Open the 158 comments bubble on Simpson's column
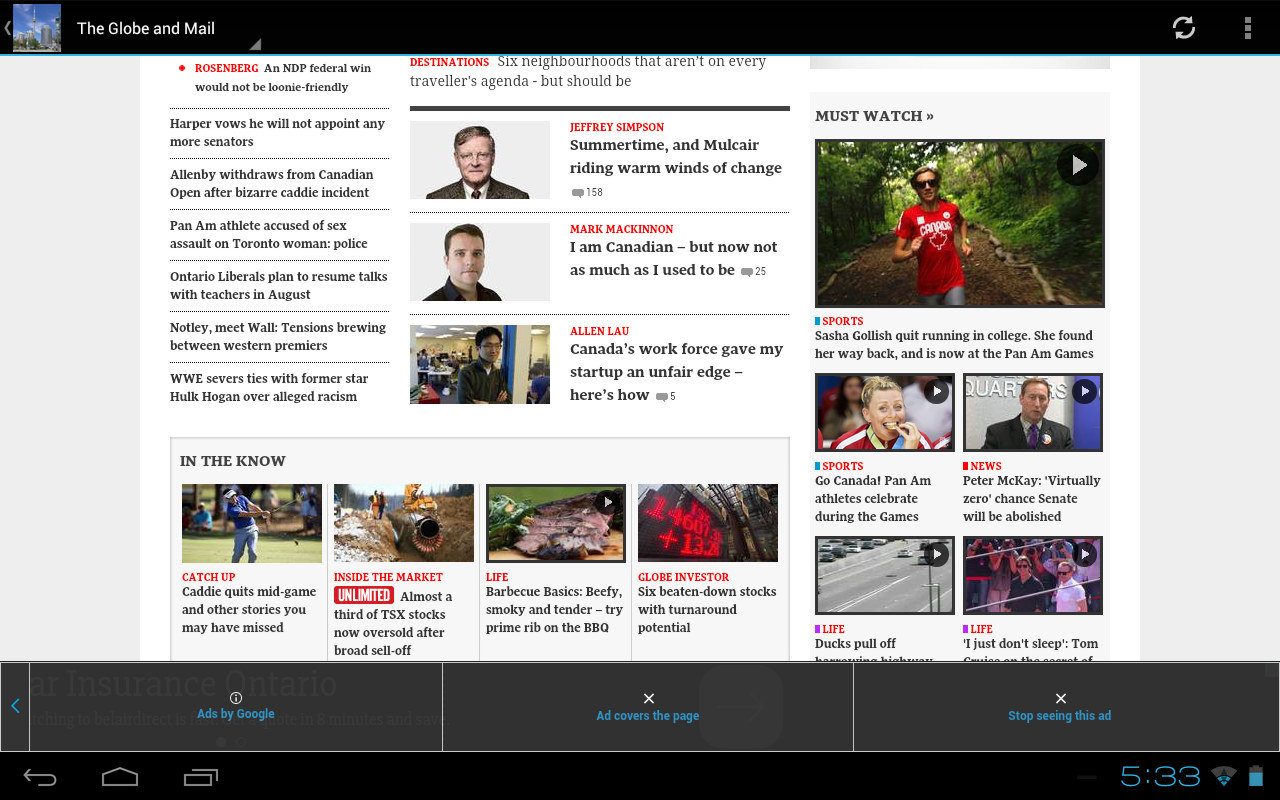The width and height of the screenshot is (1280, 800). click(587, 193)
